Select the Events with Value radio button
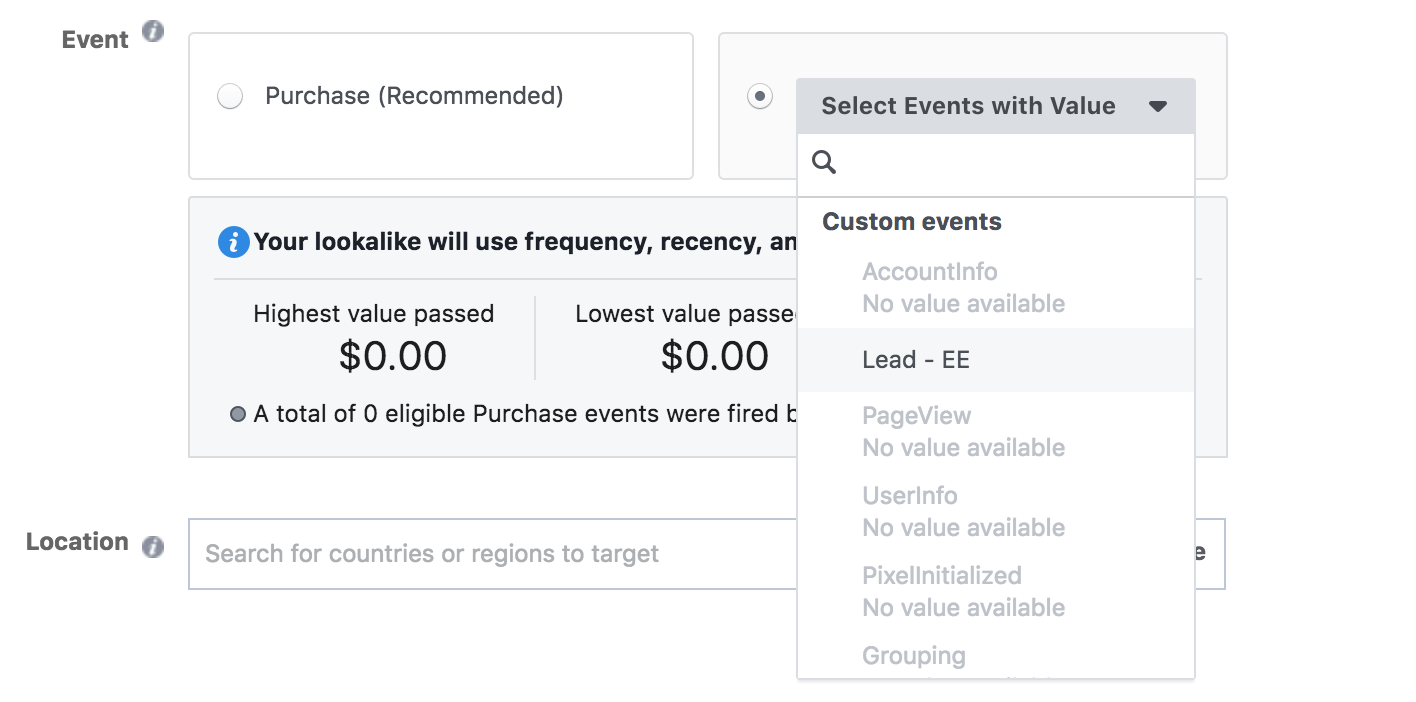1416x702 pixels. coord(759,96)
